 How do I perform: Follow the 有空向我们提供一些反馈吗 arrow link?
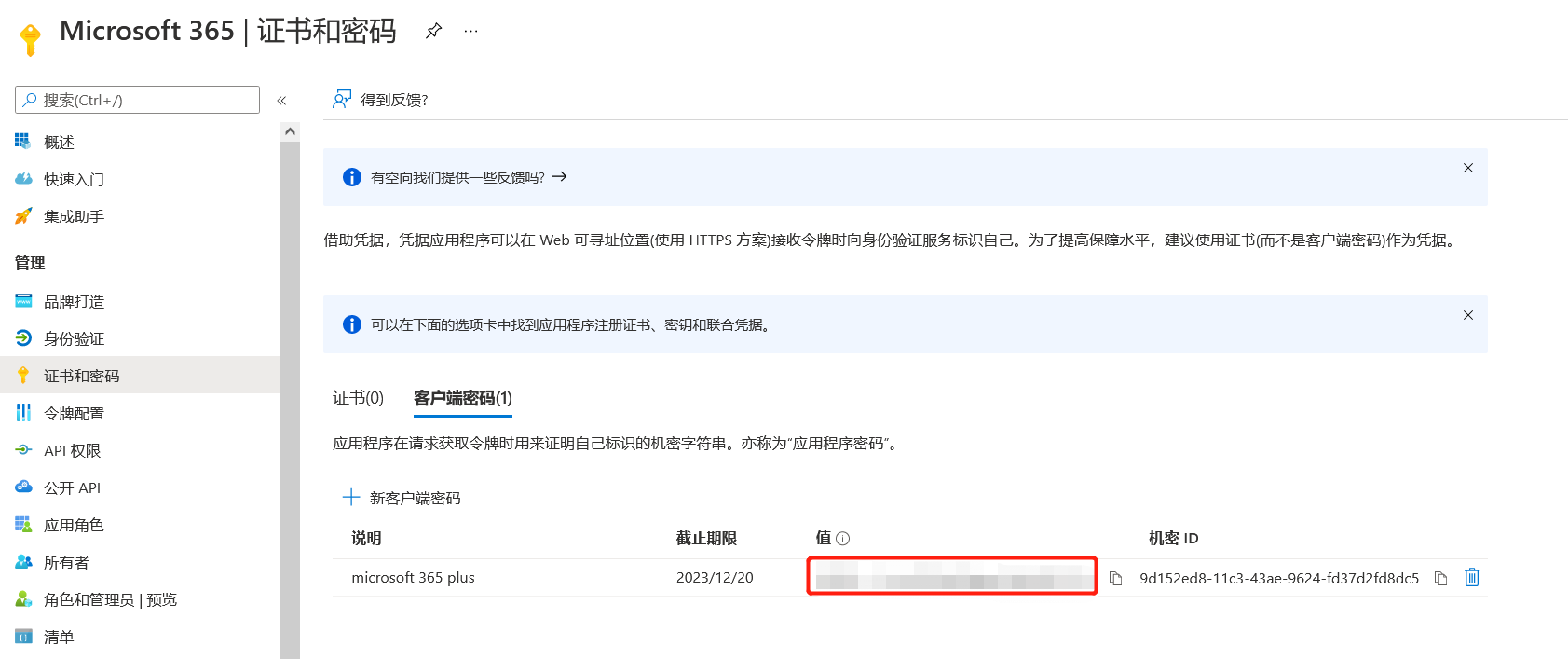(x=559, y=177)
